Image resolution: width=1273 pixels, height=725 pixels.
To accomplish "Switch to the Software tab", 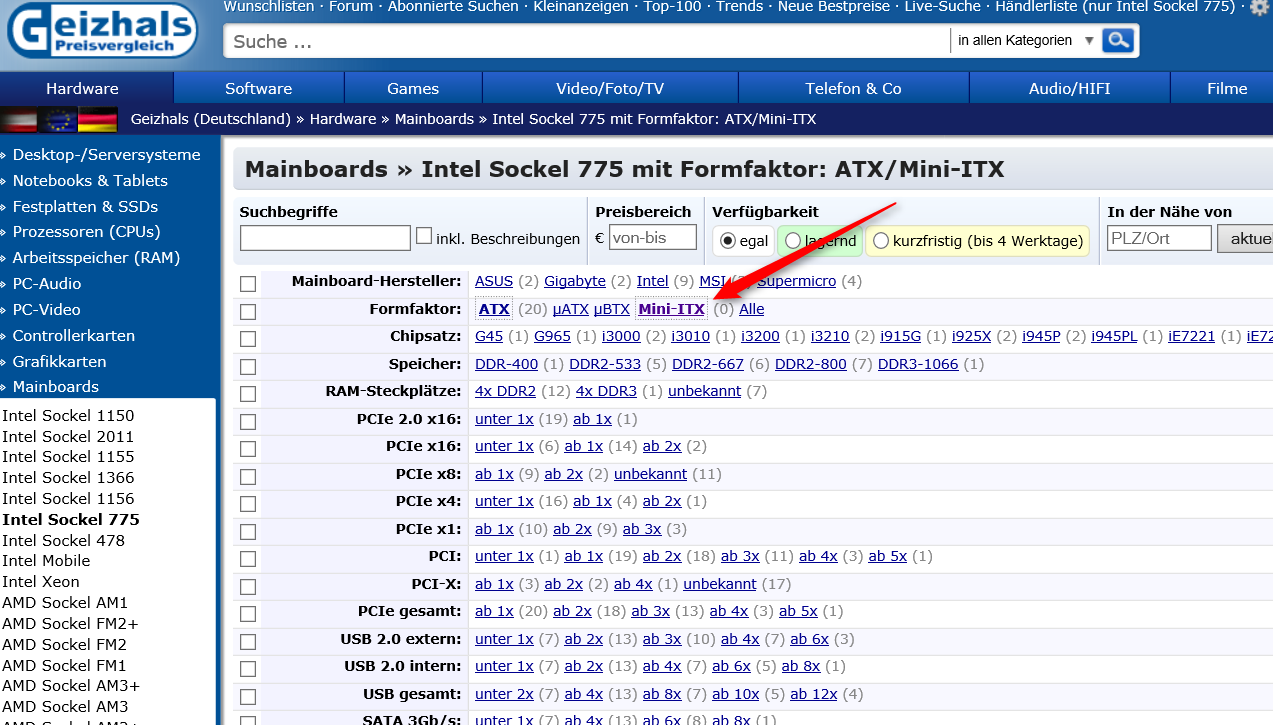I will tap(258, 88).
